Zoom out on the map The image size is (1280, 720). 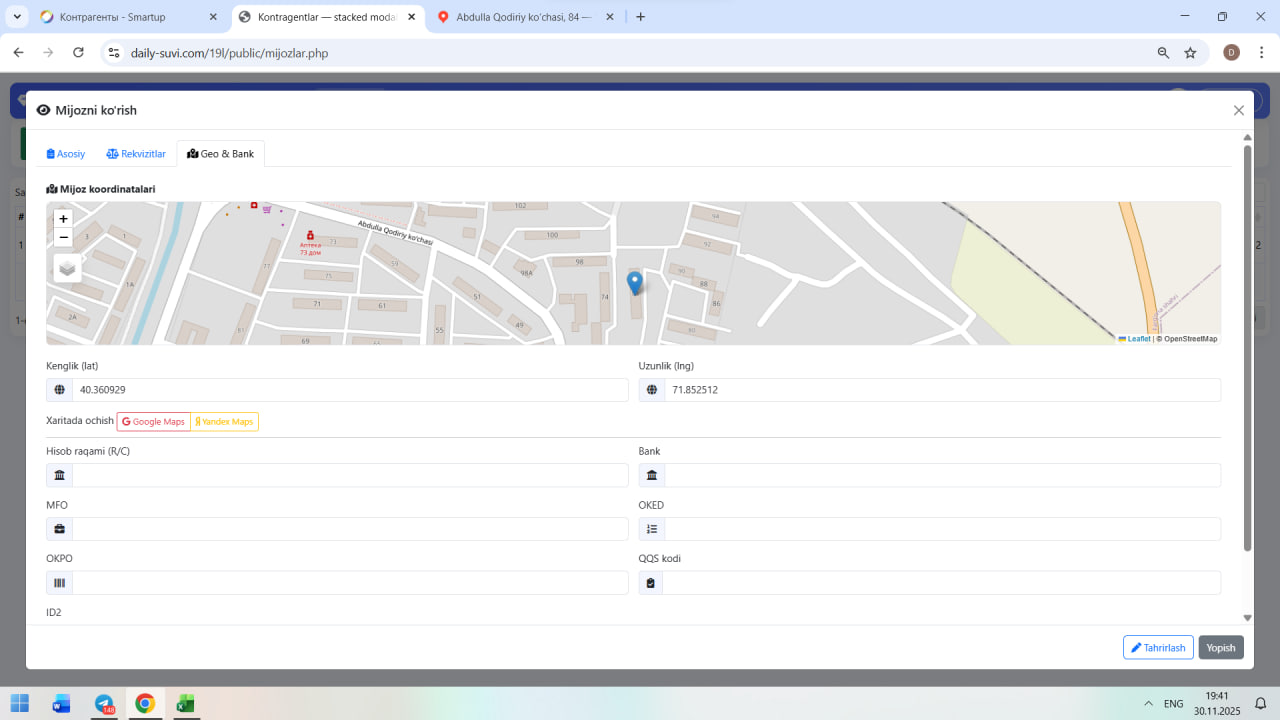(x=64, y=237)
